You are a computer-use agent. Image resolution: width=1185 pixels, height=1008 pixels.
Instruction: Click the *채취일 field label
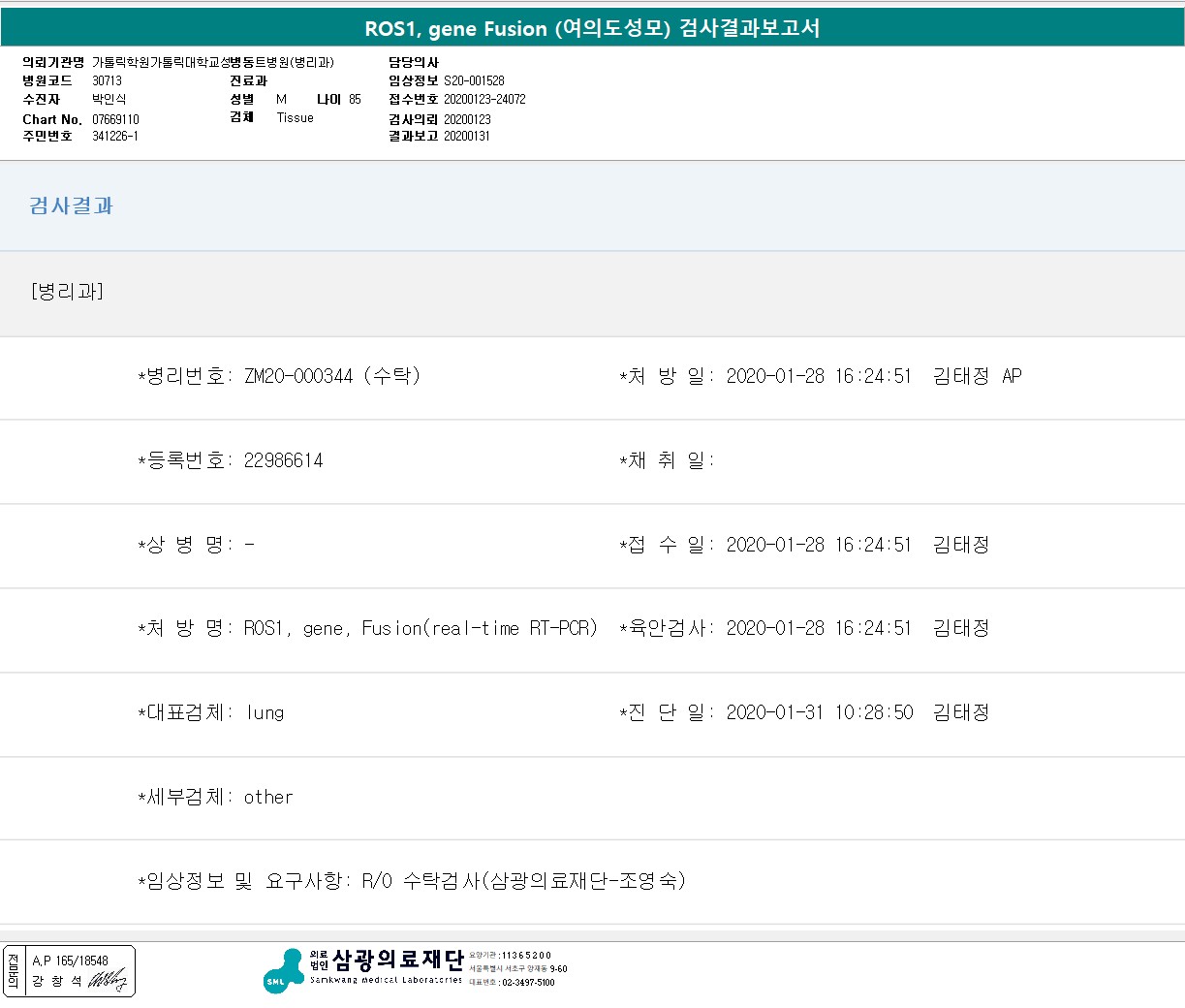pos(667,460)
